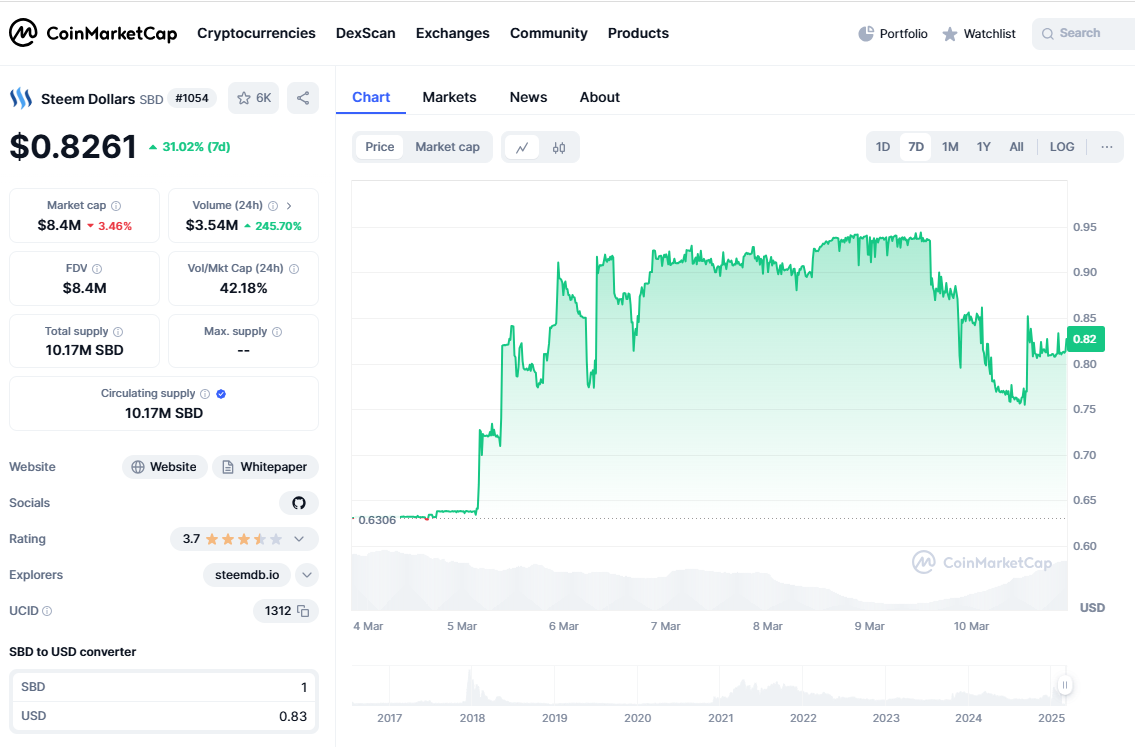Switch to line chart view icon
This screenshot has height=747, width=1135.
[x=522, y=148]
